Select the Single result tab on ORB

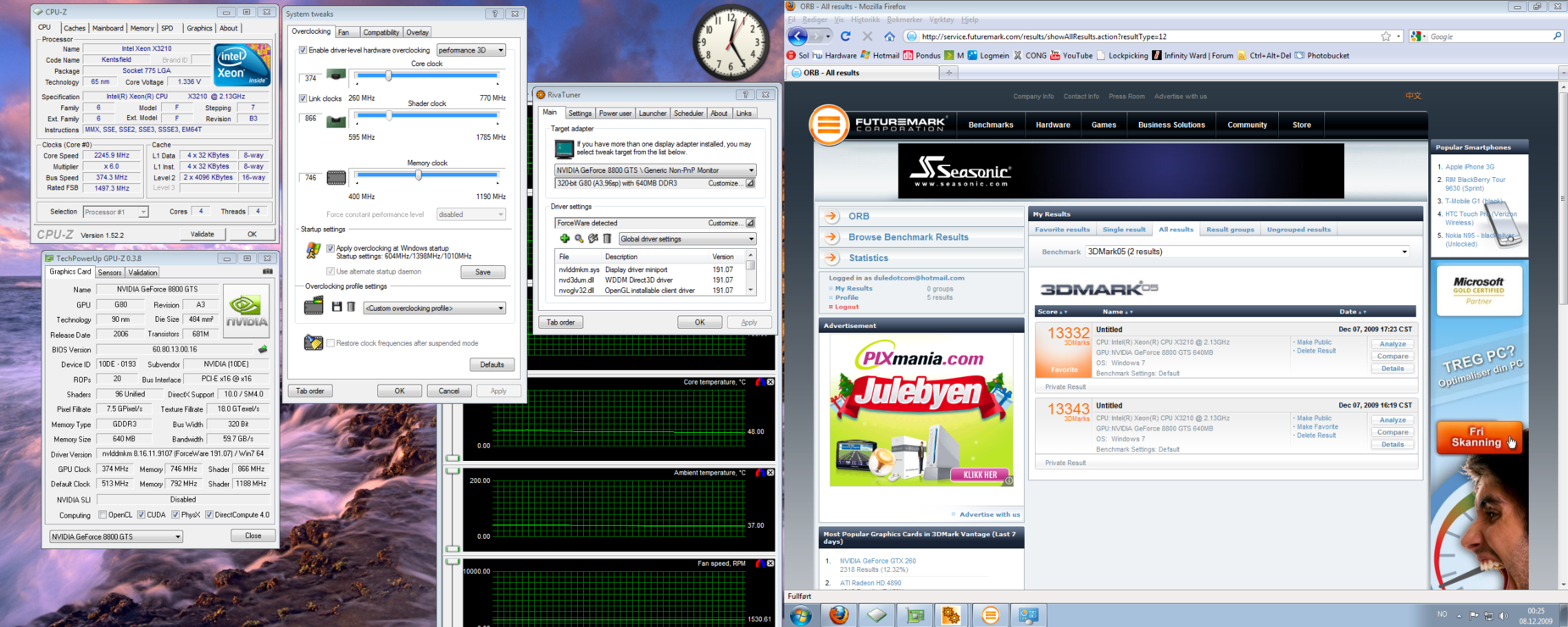tap(1124, 230)
